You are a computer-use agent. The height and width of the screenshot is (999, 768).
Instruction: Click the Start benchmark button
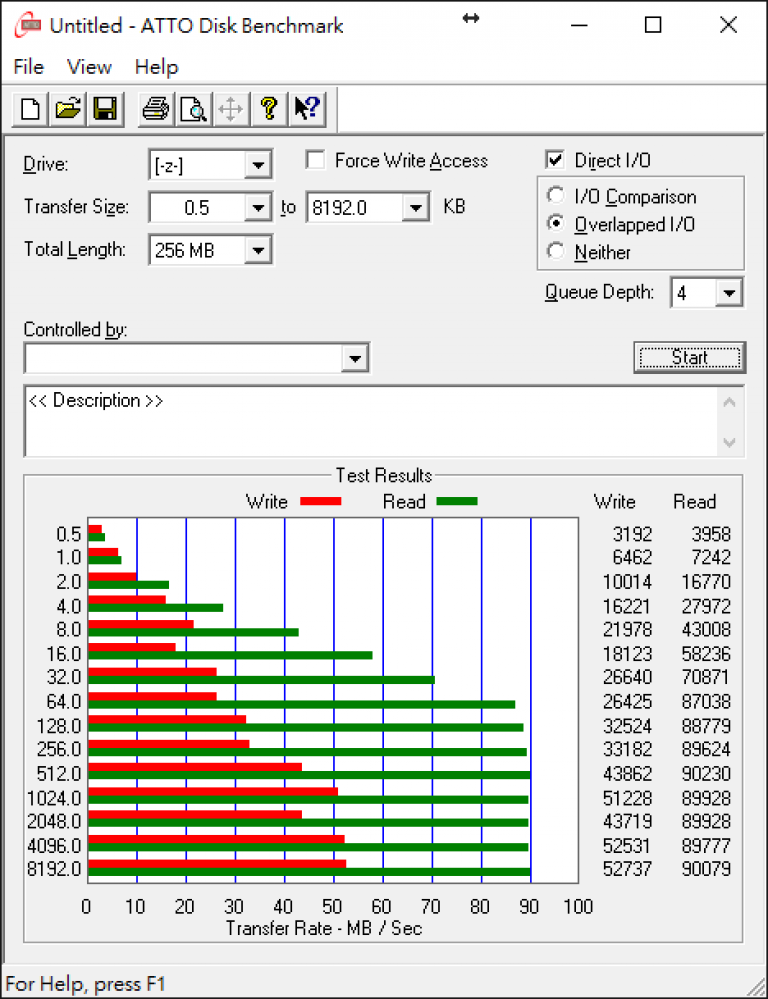point(690,357)
